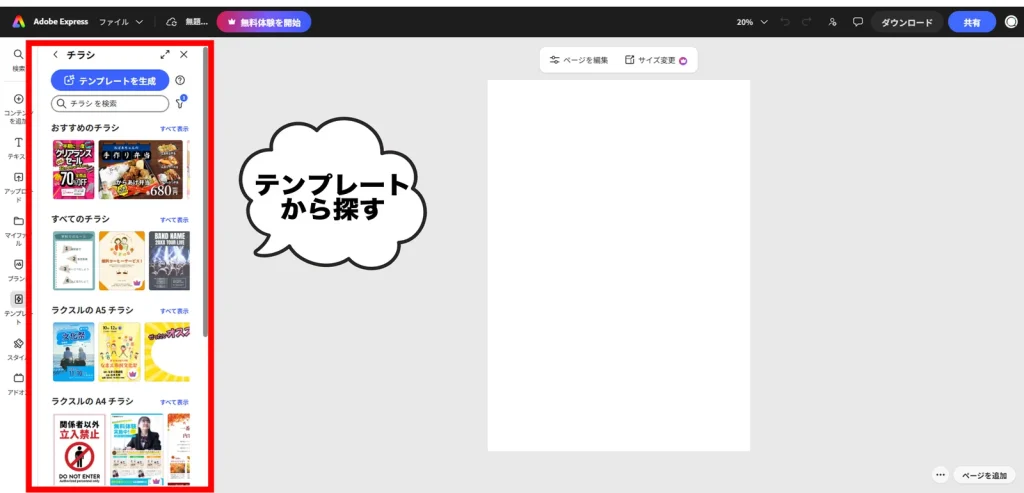Show all in おすすめのチラシ section
Viewport: 1024px width, 493px height.
tap(174, 129)
